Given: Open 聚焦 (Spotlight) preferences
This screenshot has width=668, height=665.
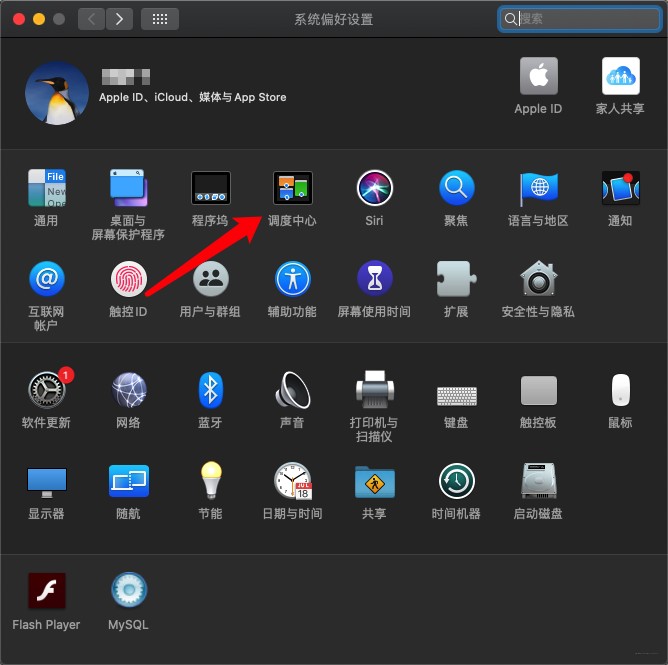Looking at the screenshot, I should pyautogui.click(x=456, y=188).
